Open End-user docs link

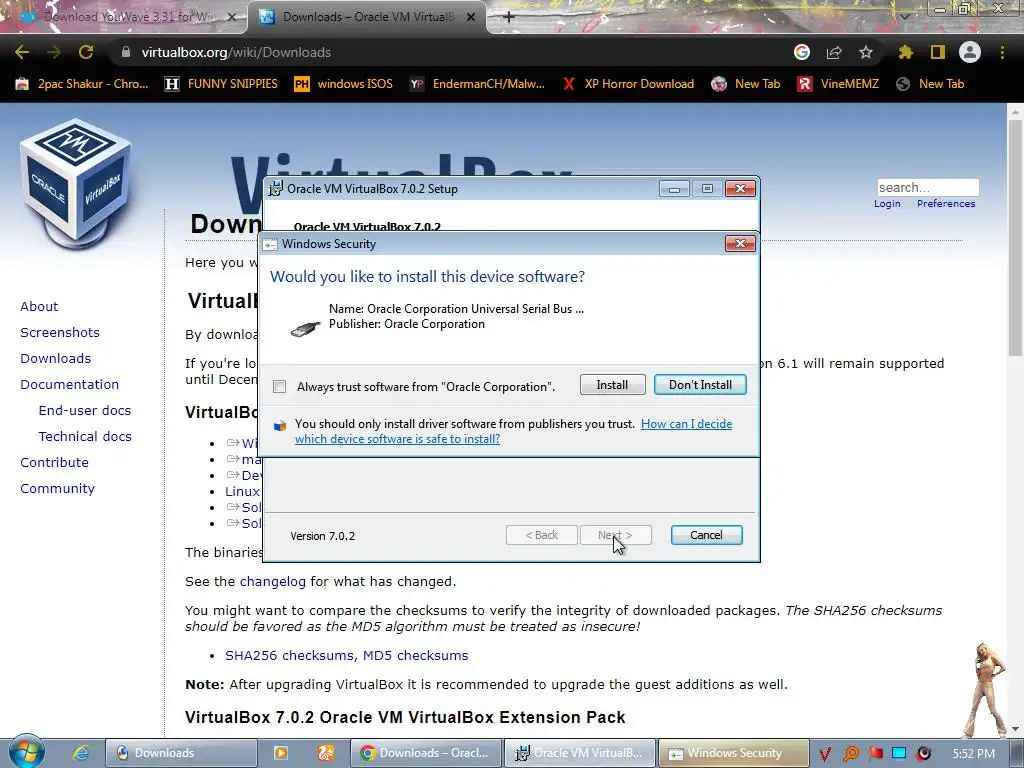(85, 411)
